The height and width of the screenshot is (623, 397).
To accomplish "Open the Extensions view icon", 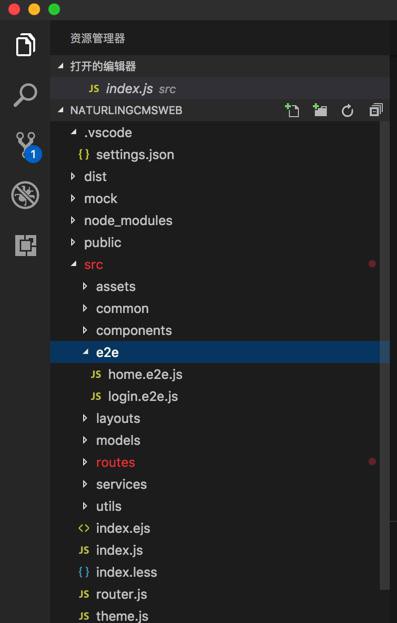I will pyautogui.click(x=26, y=245).
